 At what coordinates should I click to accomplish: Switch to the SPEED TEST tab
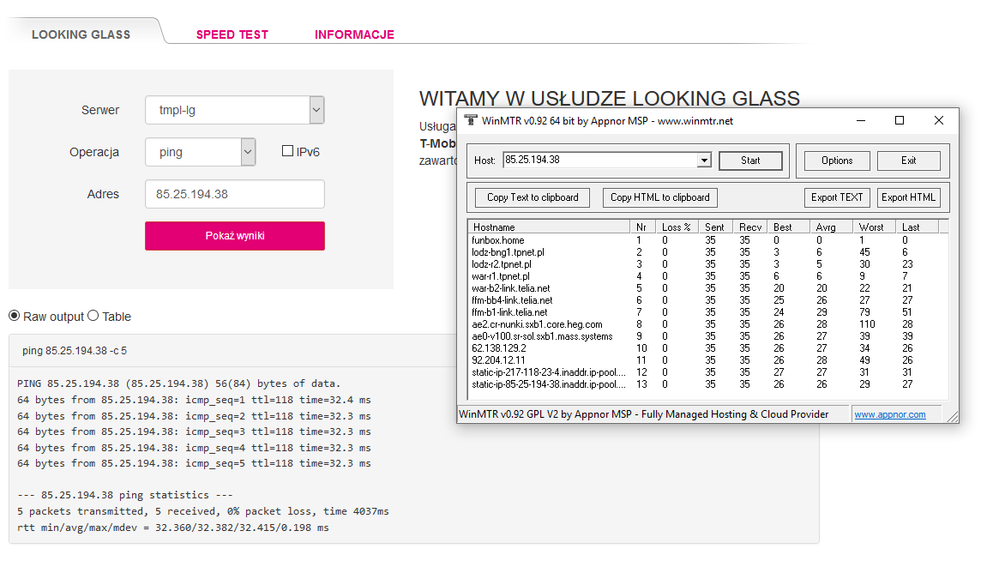[x=232, y=34]
